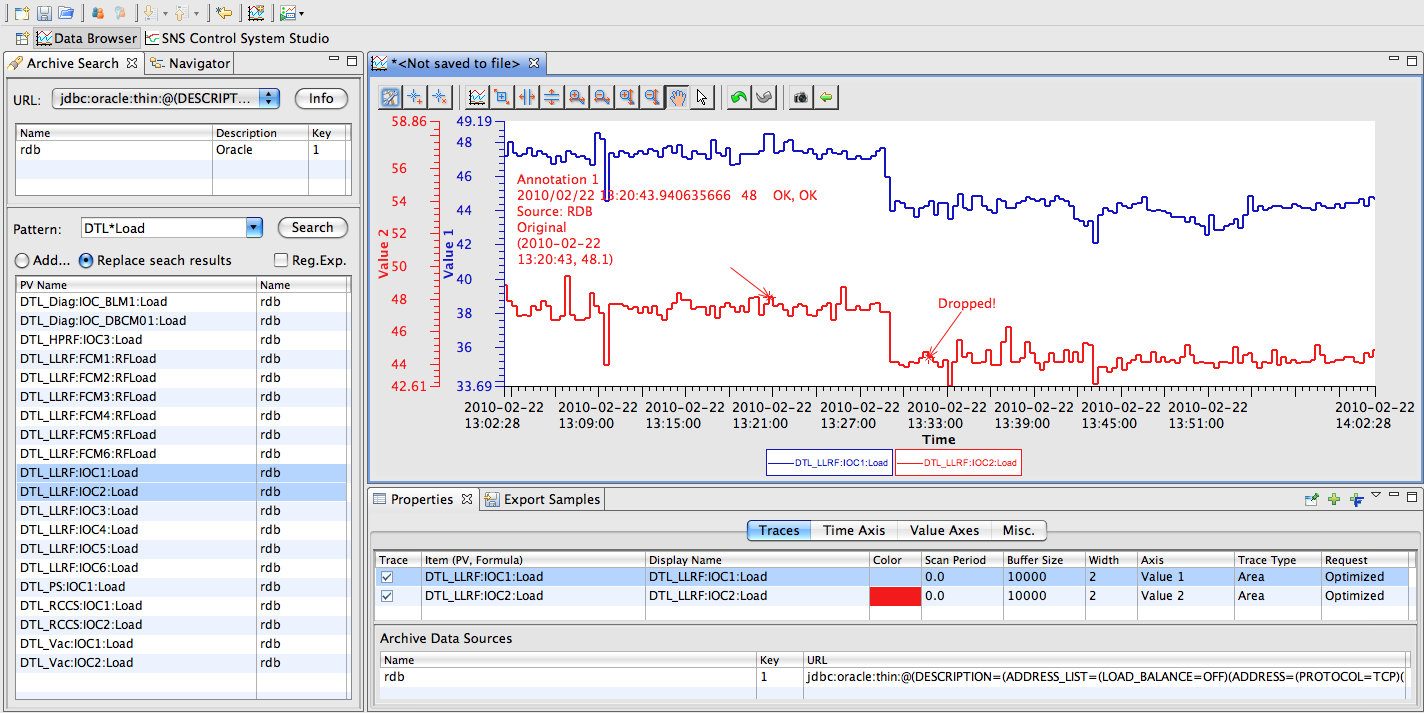Click the red color swatch for IOC2 trace
Viewport: 1424px width, 713px height.
pyautogui.click(x=895, y=596)
